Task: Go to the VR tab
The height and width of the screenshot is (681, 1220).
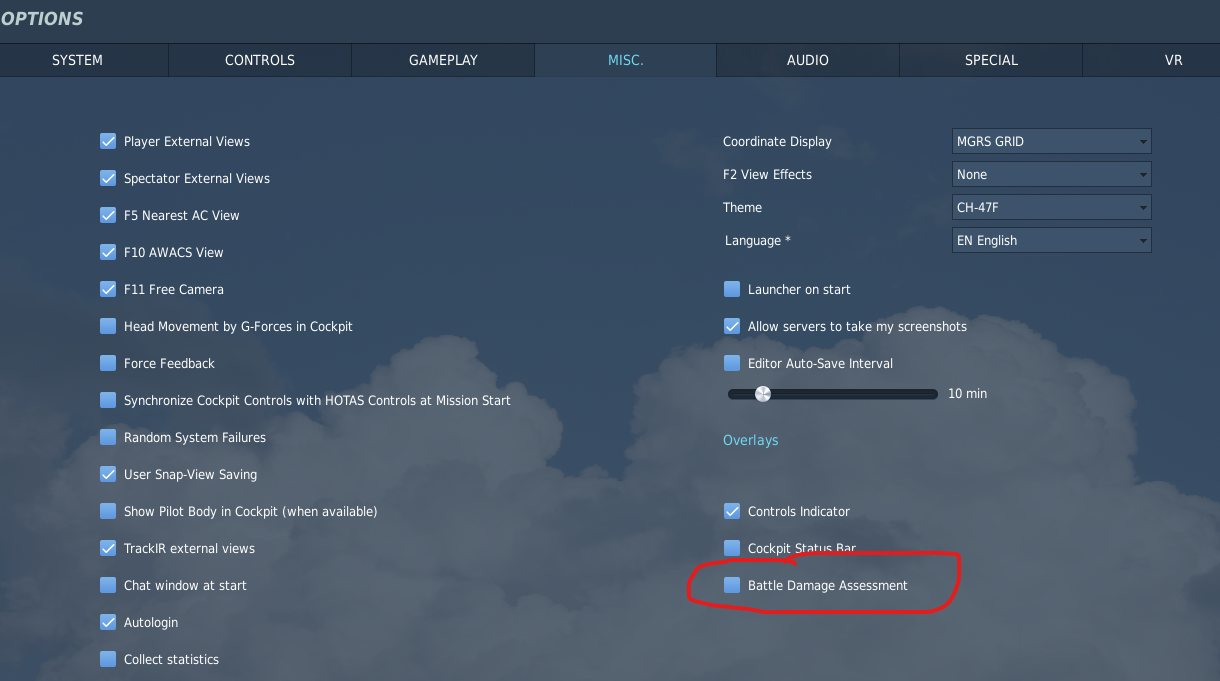Action: tap(1173, 60)
